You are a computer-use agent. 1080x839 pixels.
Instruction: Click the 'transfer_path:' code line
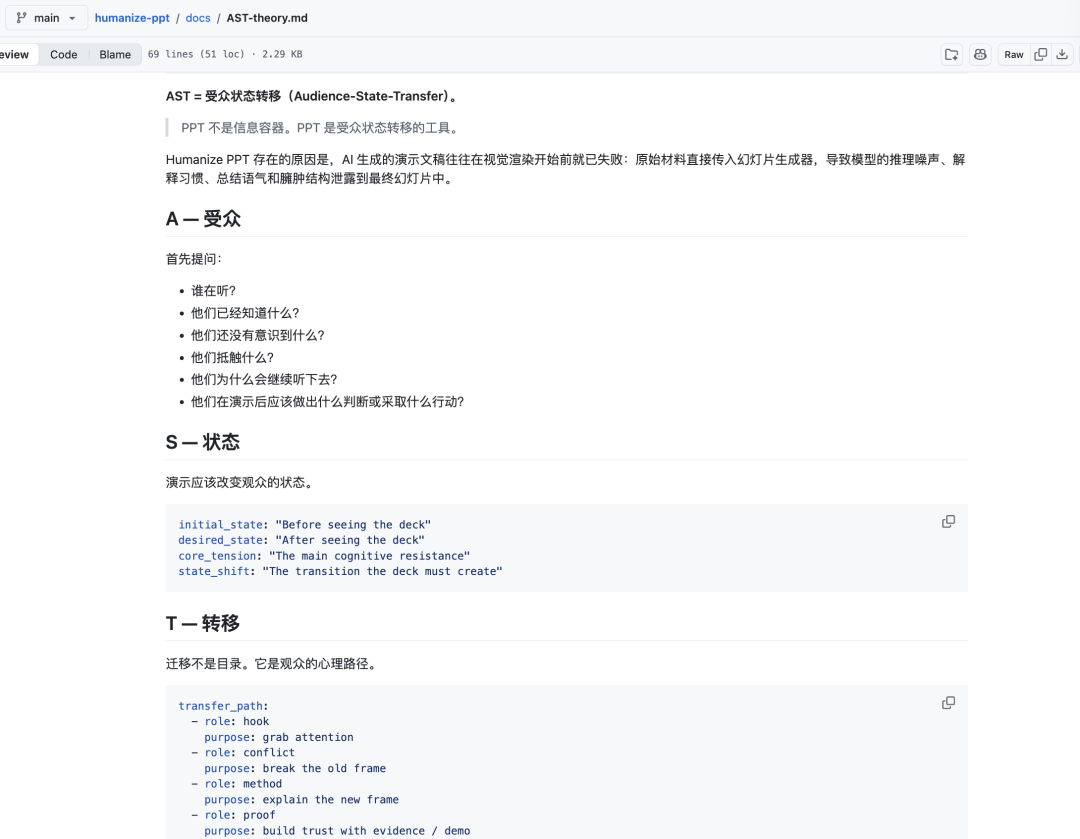point(223,706)
